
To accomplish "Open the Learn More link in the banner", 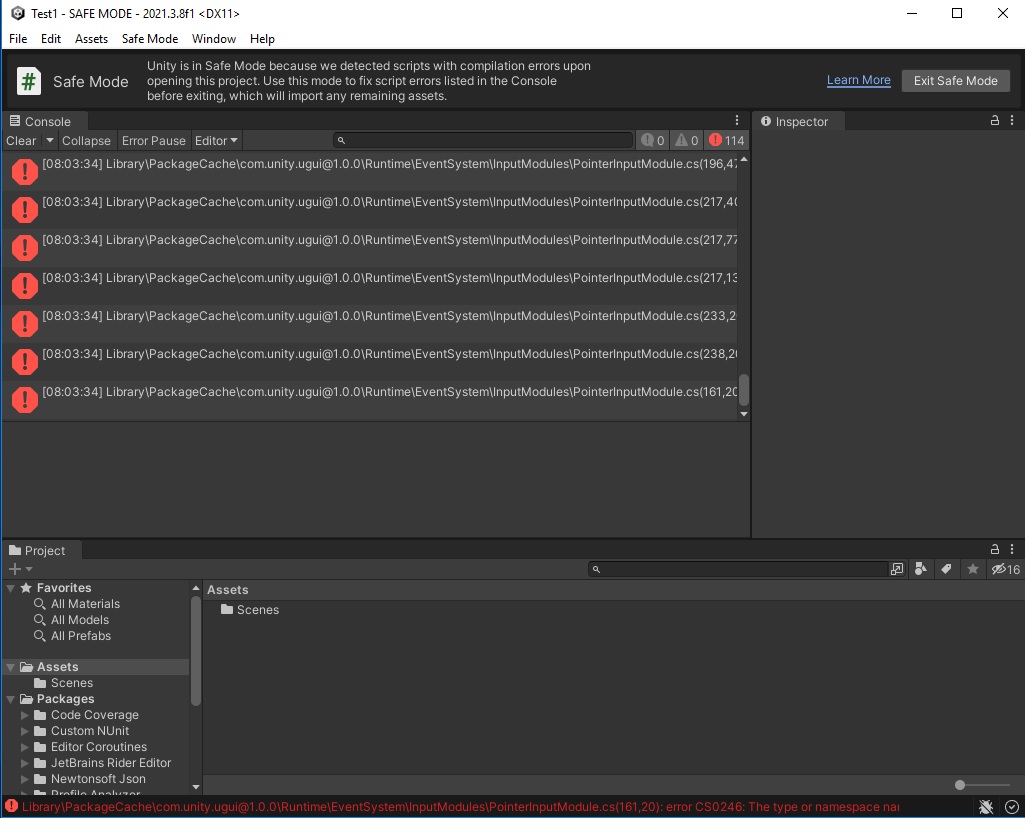I will click(858, 80).
